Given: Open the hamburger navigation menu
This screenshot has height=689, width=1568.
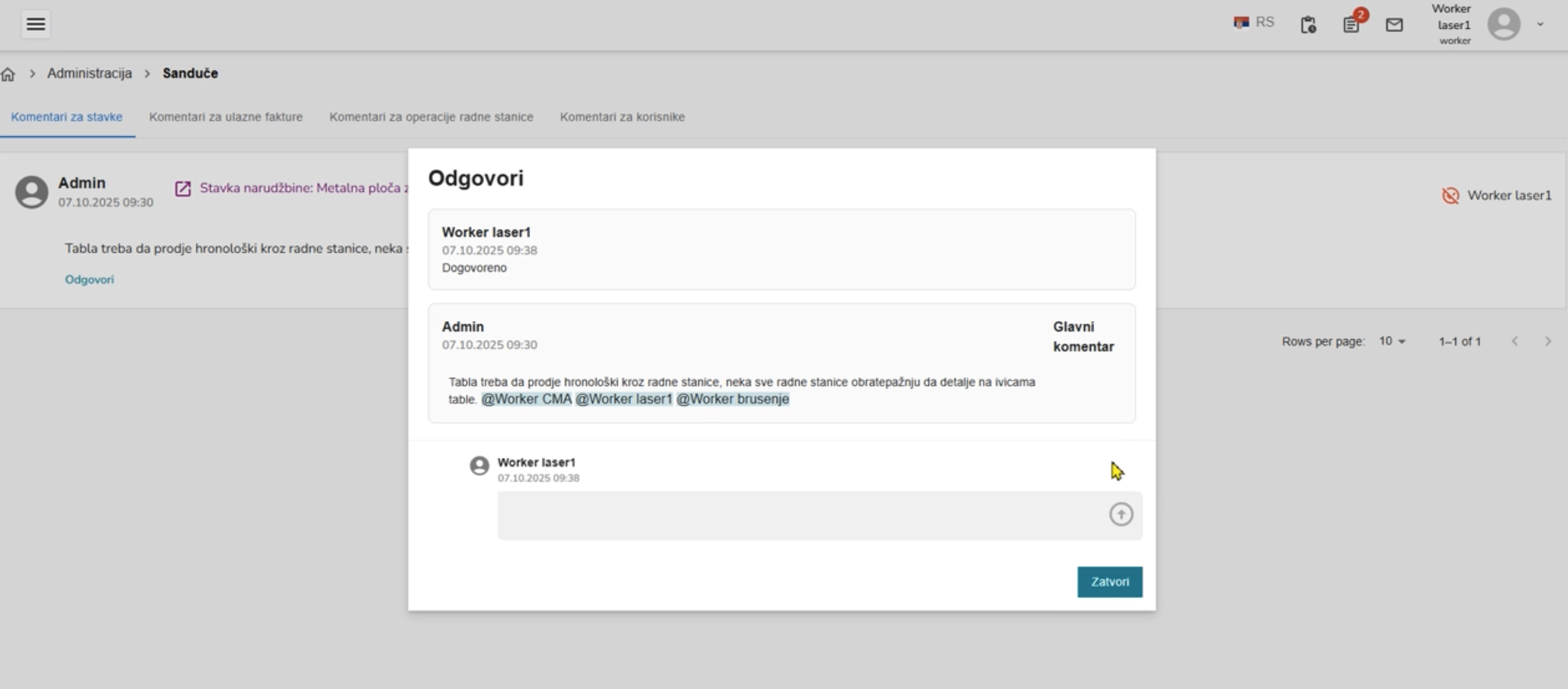Looking at the screenshot, I should tap(36, 24).
